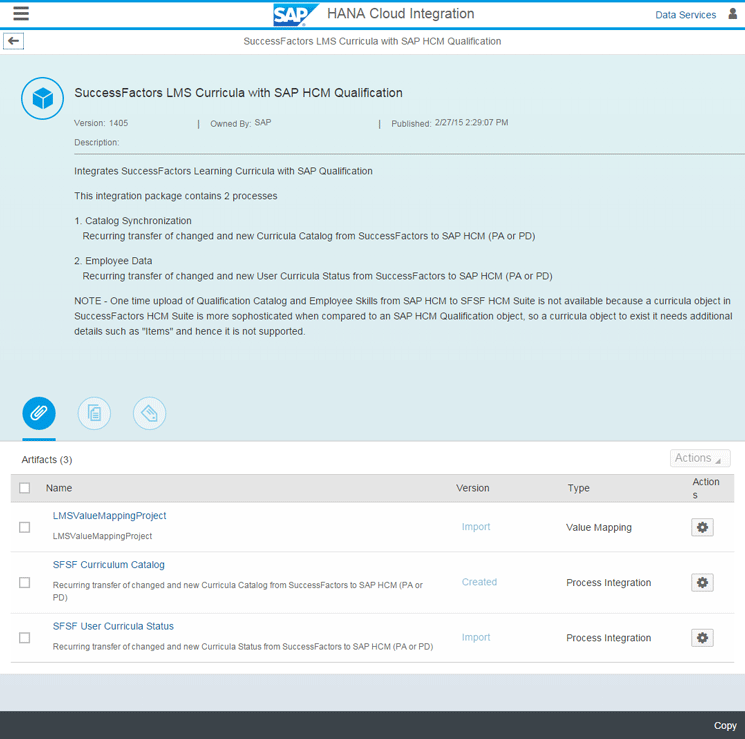745x739 pixels.
Task: Open the LMSValueMappingProject artifact link
Action: click(x=109, y=516)
